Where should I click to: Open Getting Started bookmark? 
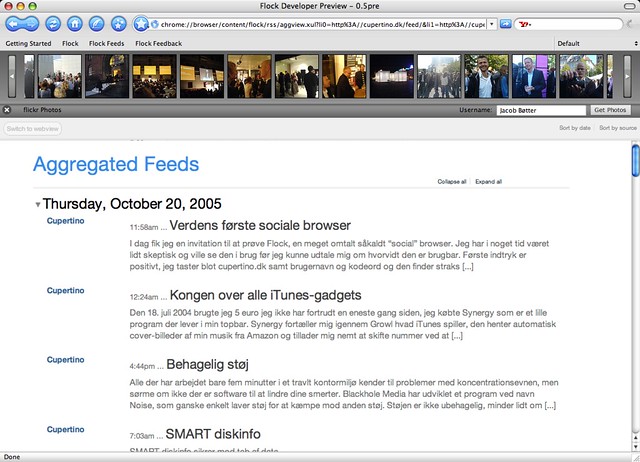tap(28, 43)
